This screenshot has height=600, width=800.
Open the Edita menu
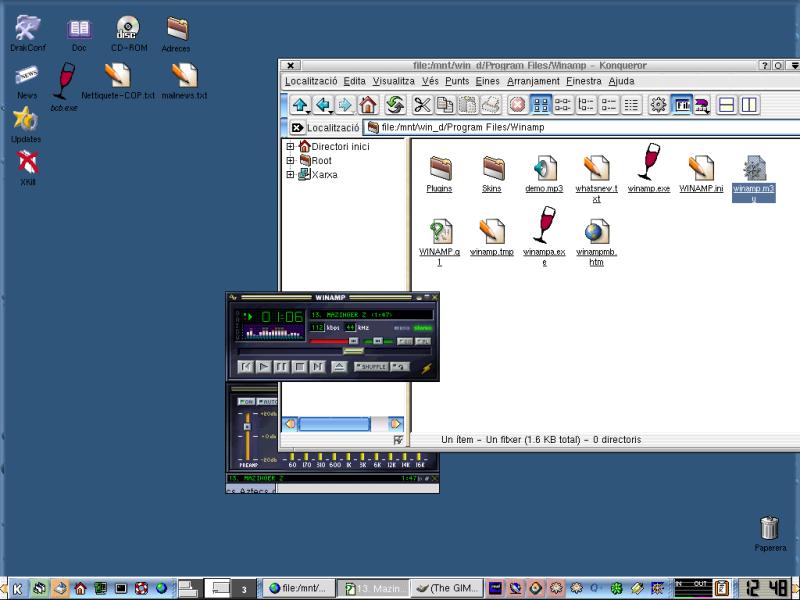(x=354, y=81)
